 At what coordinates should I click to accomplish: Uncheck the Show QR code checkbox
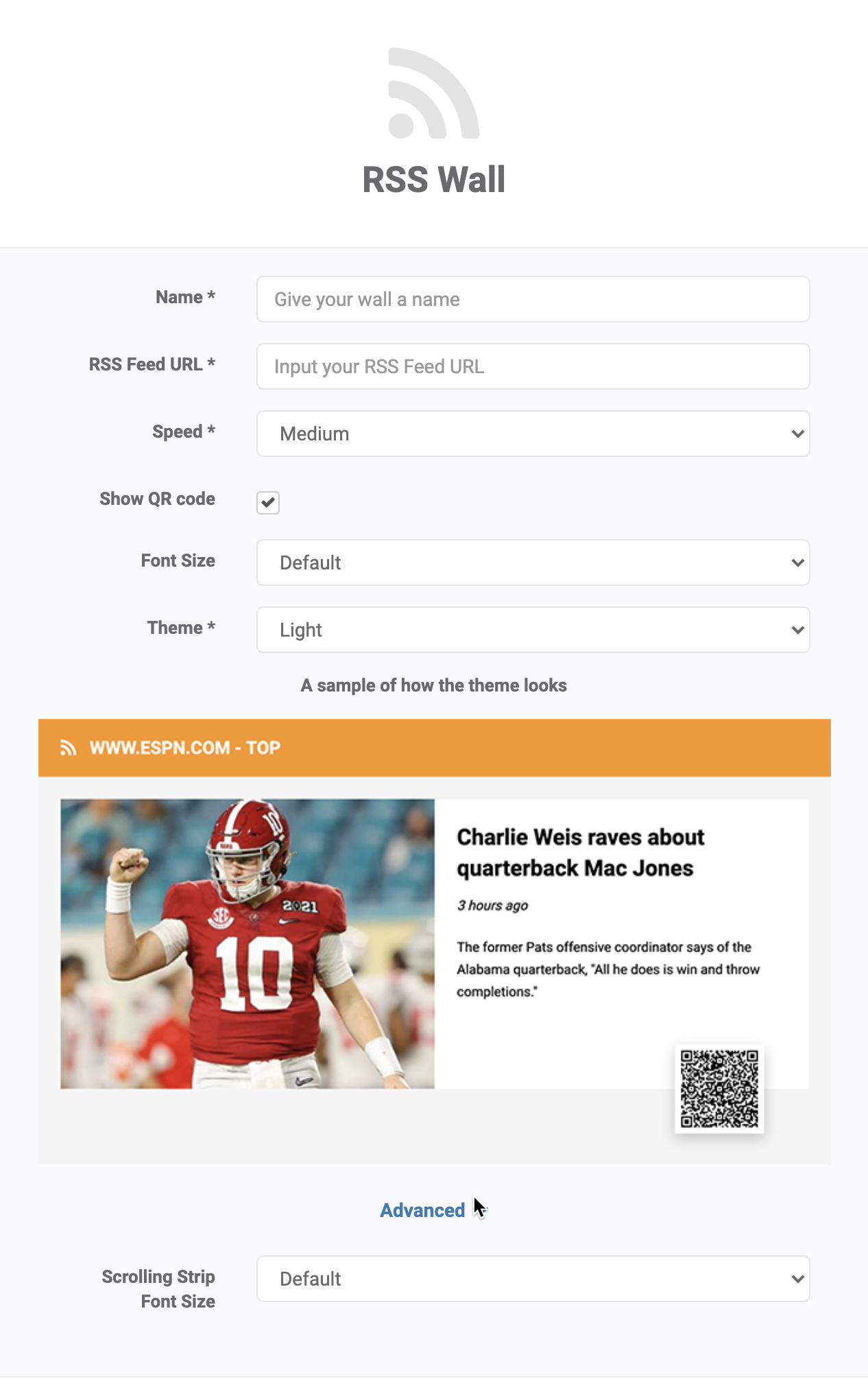pos(268,502)
